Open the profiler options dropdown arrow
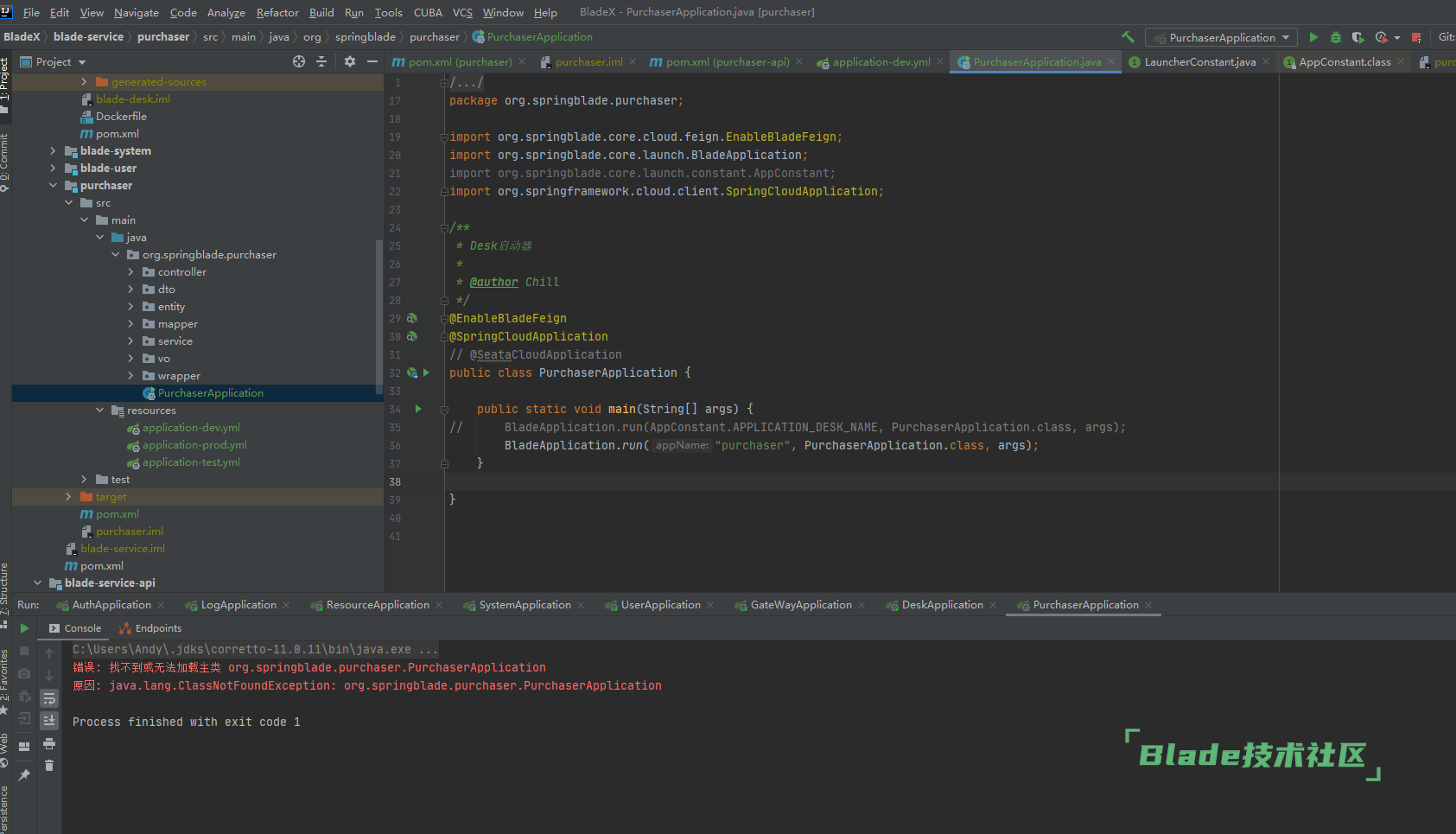This screenshot has height=834, width=1456. pos(1397,38)
